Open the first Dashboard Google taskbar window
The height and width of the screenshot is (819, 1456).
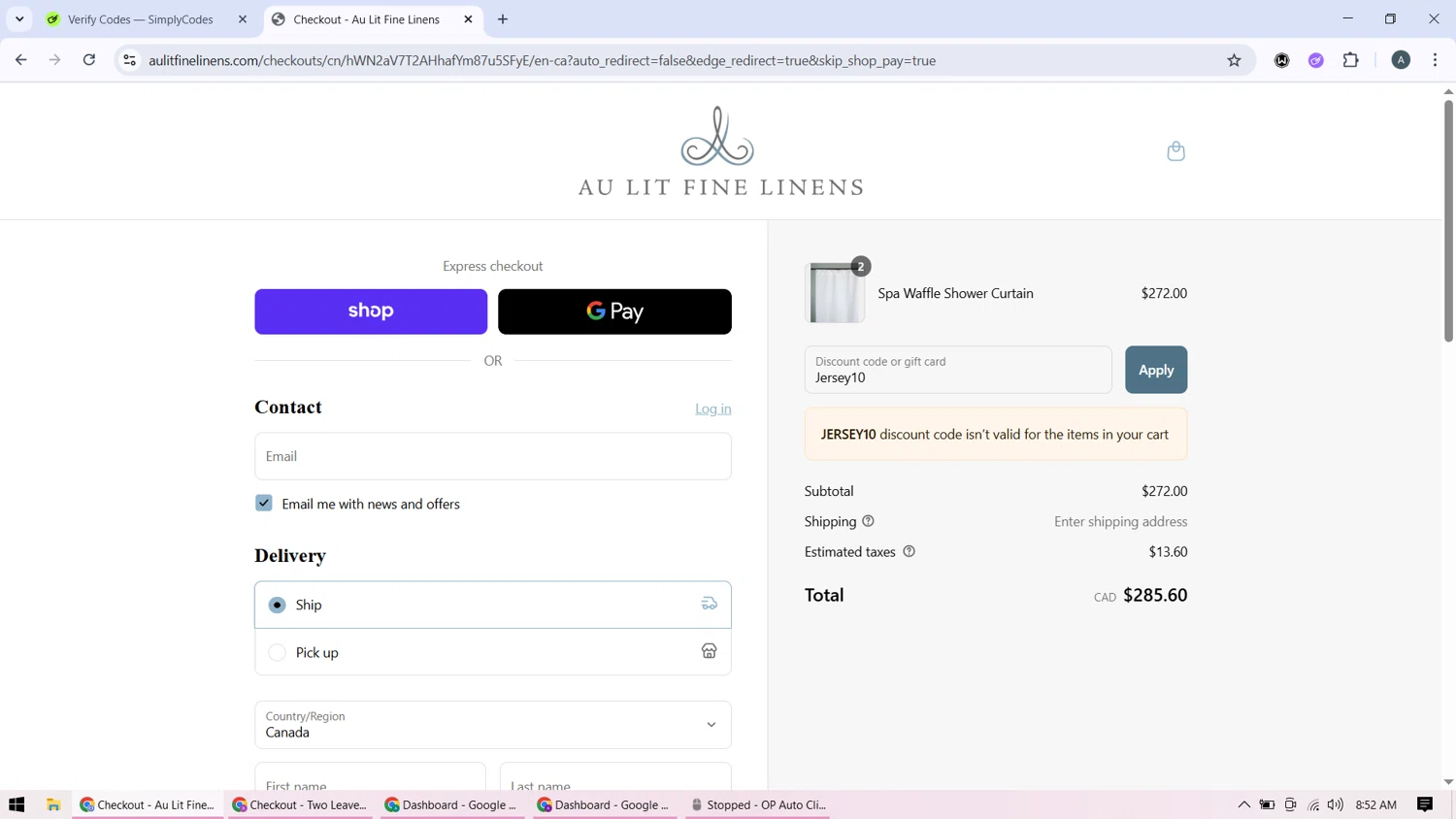pyautogui.click(x=451, y=804)
